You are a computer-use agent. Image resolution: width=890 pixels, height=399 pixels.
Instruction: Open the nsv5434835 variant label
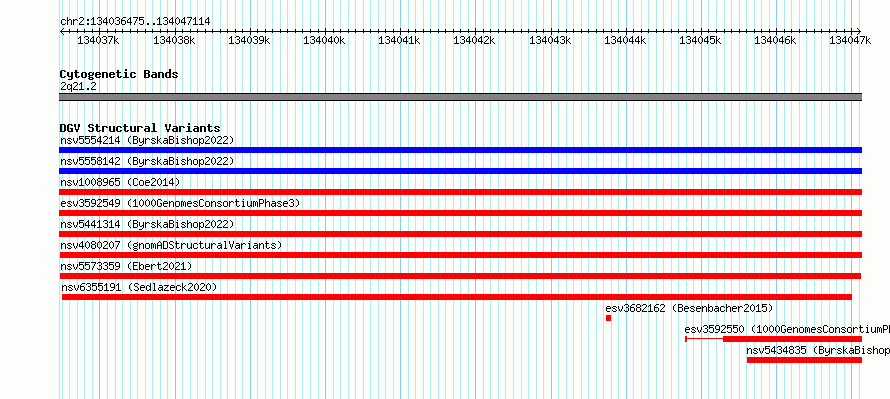(818, 350)
